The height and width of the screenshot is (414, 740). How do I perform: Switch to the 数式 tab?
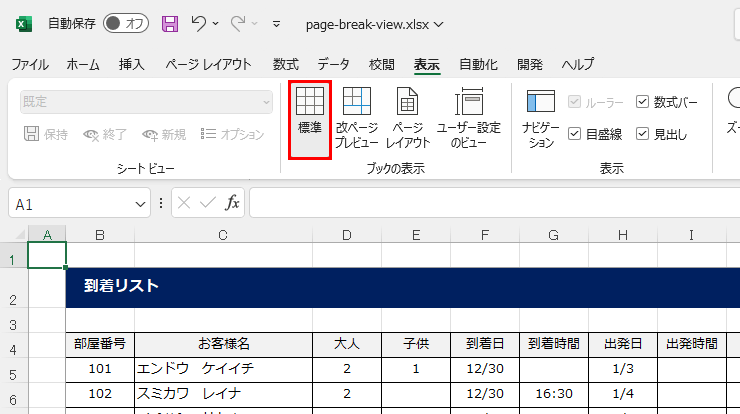point(286,64)
